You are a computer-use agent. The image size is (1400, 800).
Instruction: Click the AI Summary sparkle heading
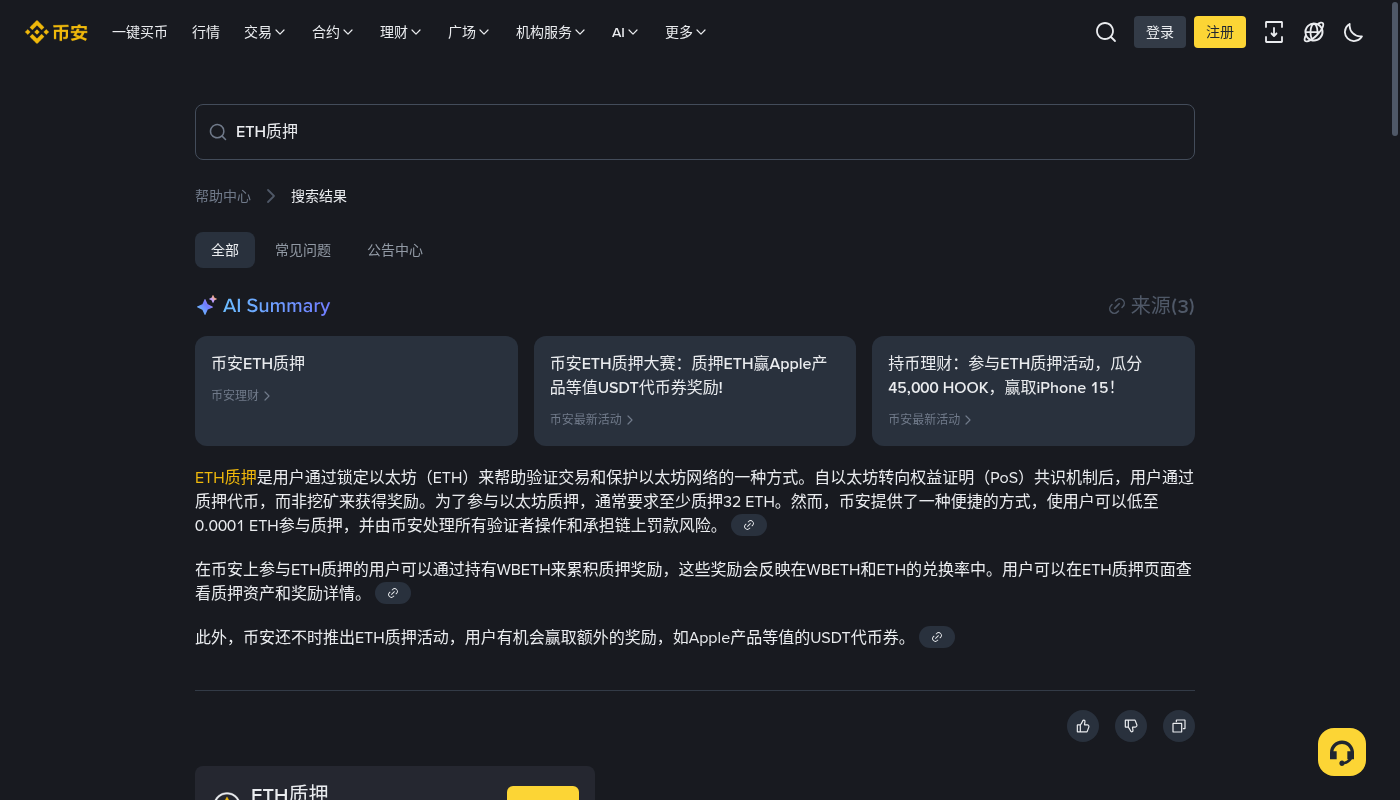tap(263, 306)
